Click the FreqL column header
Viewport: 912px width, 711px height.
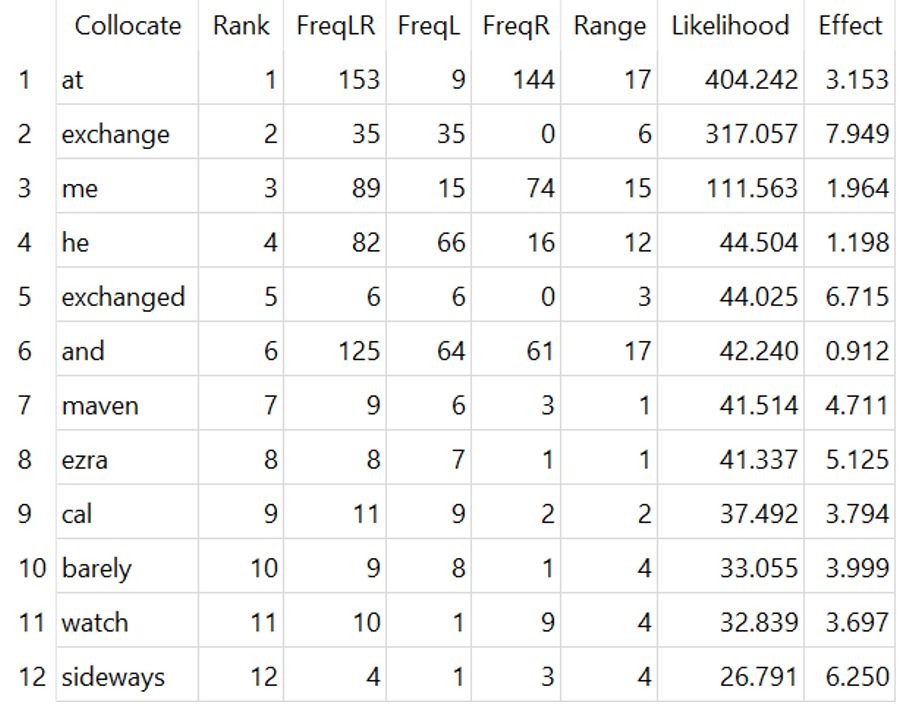click(x=429, y=26)
